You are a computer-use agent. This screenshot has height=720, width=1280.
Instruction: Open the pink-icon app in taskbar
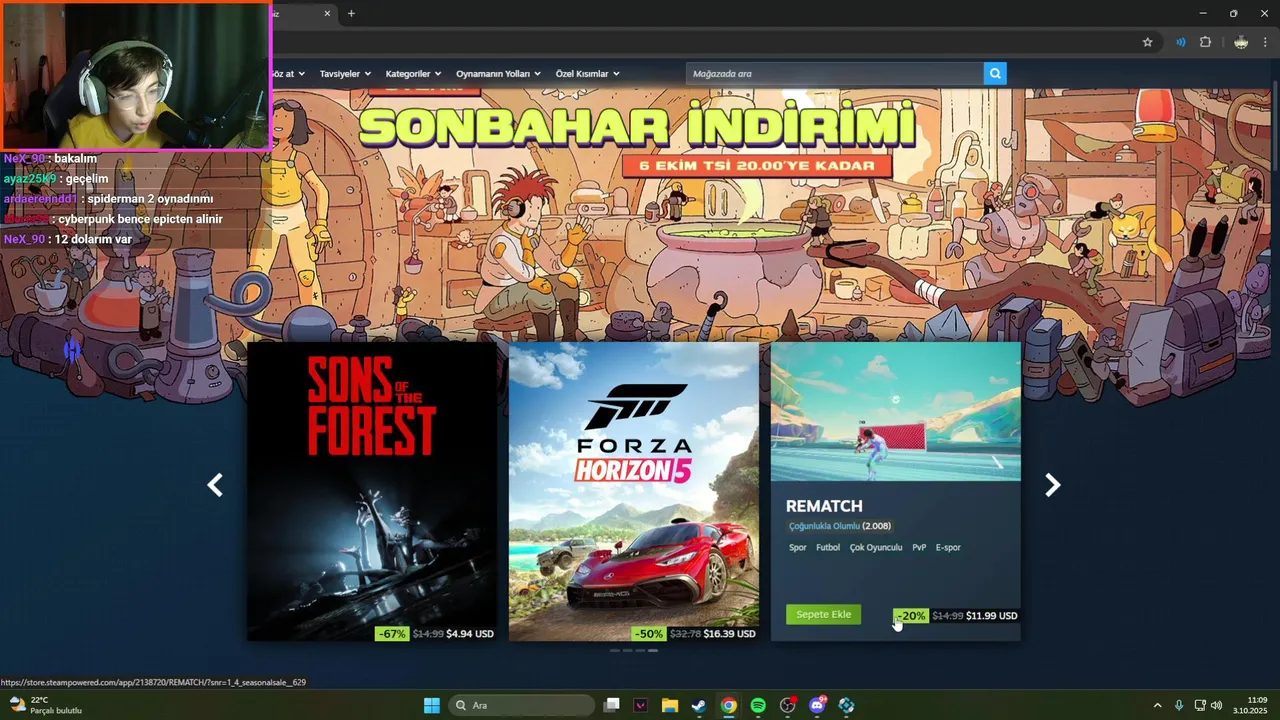pyautogui.click(x=641, y=705)
